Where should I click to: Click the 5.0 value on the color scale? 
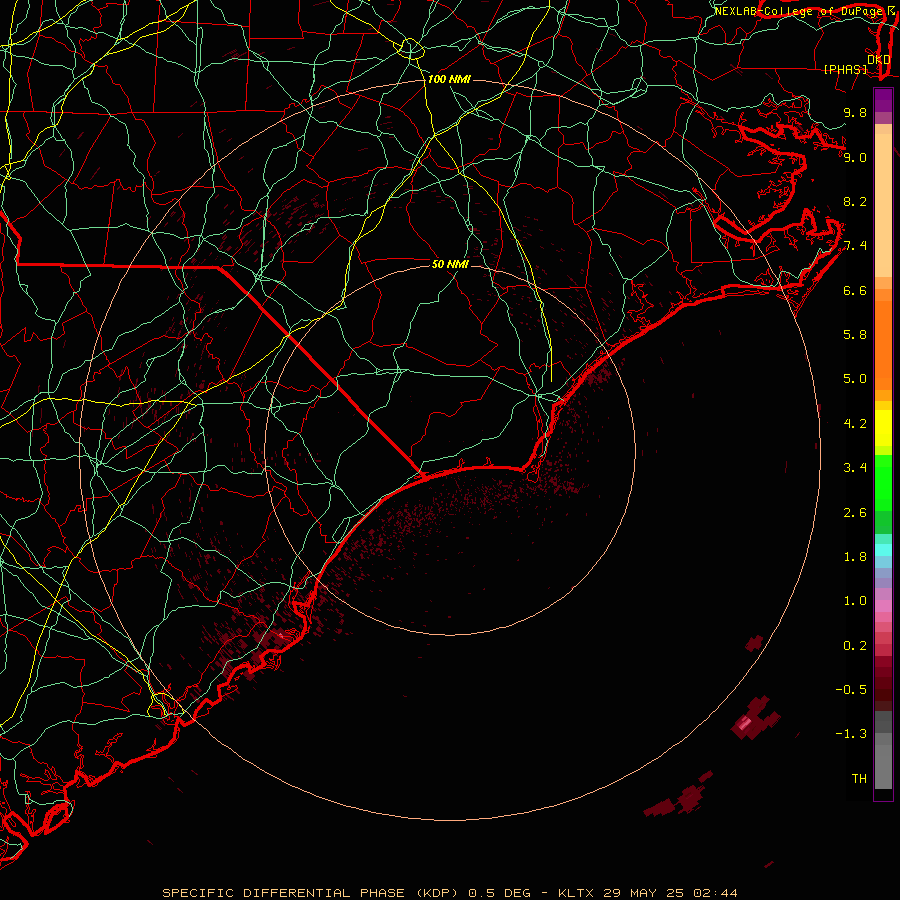(855, 379)
